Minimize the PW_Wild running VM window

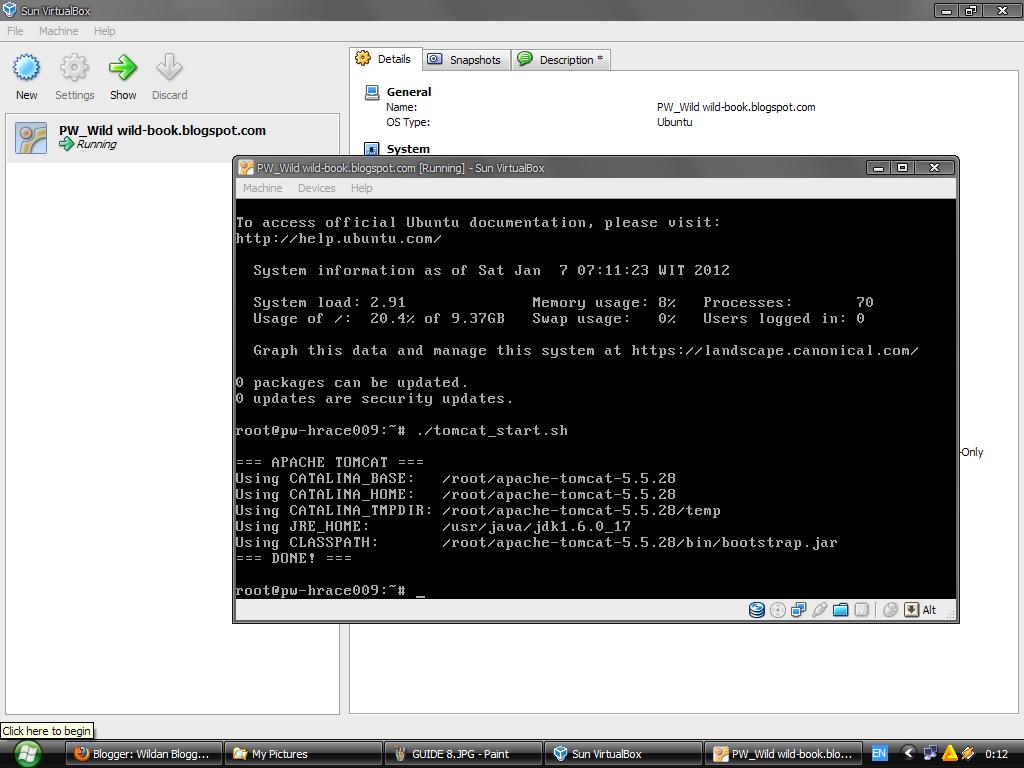pos(878,168)
